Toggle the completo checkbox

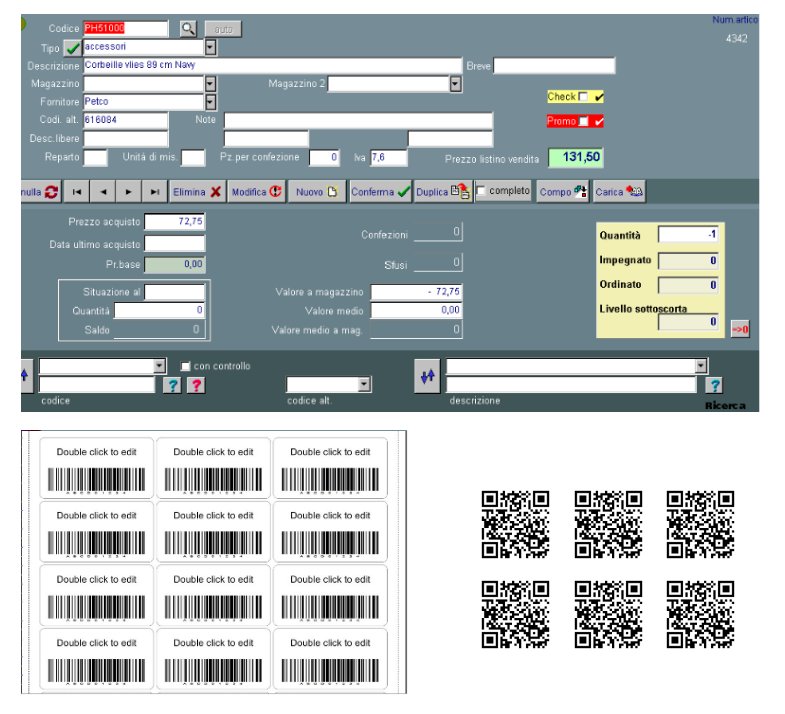481,191
